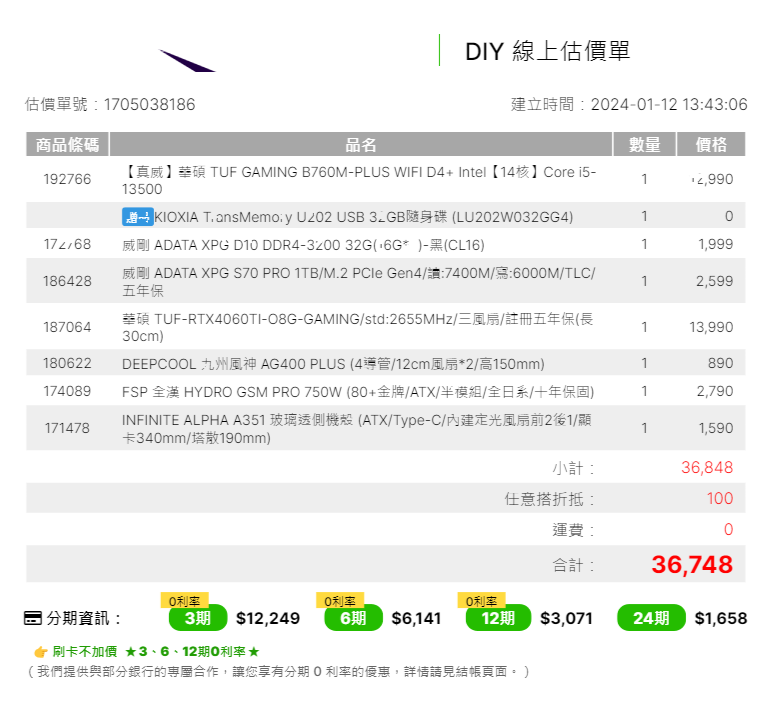
Task: Click the $12,249 installment amount
Action: point(268,618)
